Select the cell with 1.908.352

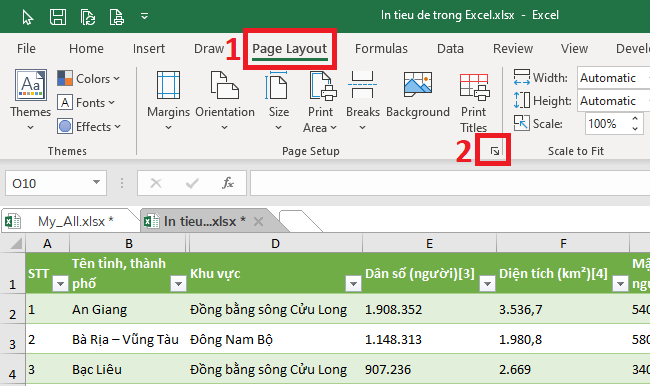click(x=429, y=309)
